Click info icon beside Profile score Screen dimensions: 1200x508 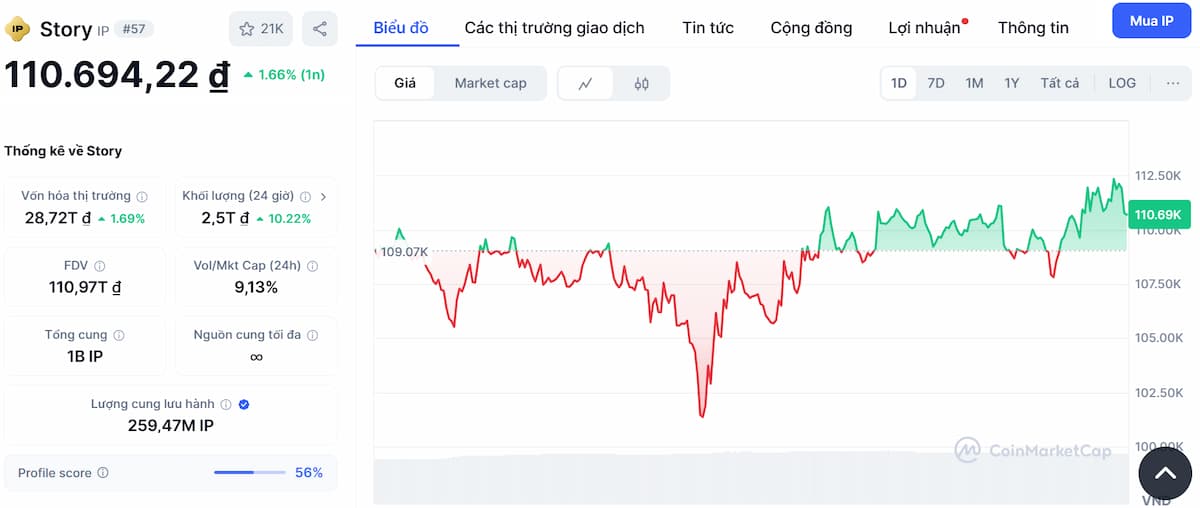coord(103,473)
